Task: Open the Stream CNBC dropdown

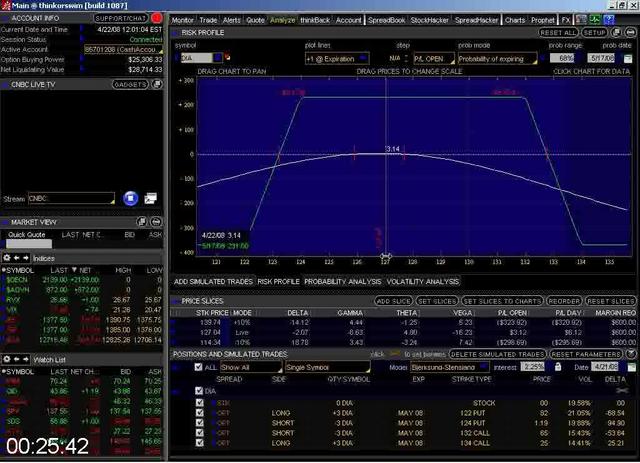Action: pos(71,198)
